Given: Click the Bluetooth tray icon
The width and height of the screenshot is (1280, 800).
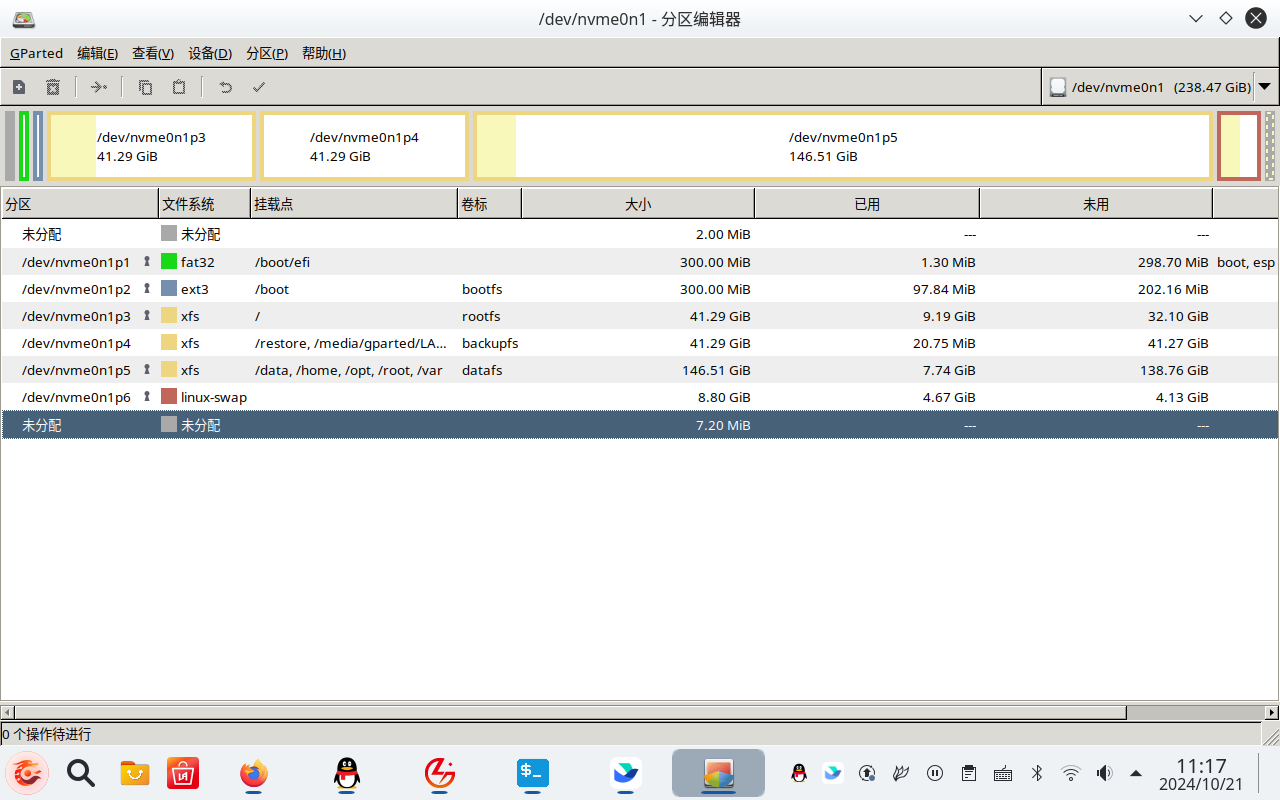Looking at the screenshot, I should pos(1037,773).
